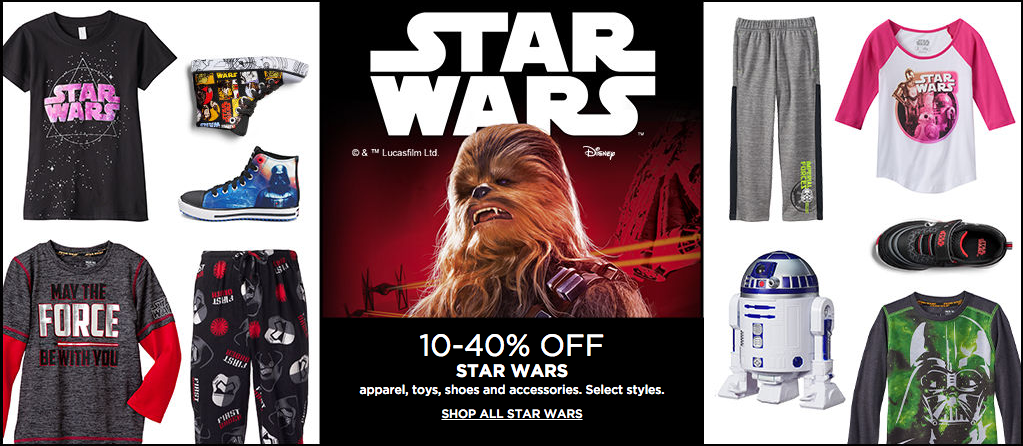Screen dimensions: 1023x446
Task: Open the gray Imperial Forces sweatpants
Action: (775, 119)
